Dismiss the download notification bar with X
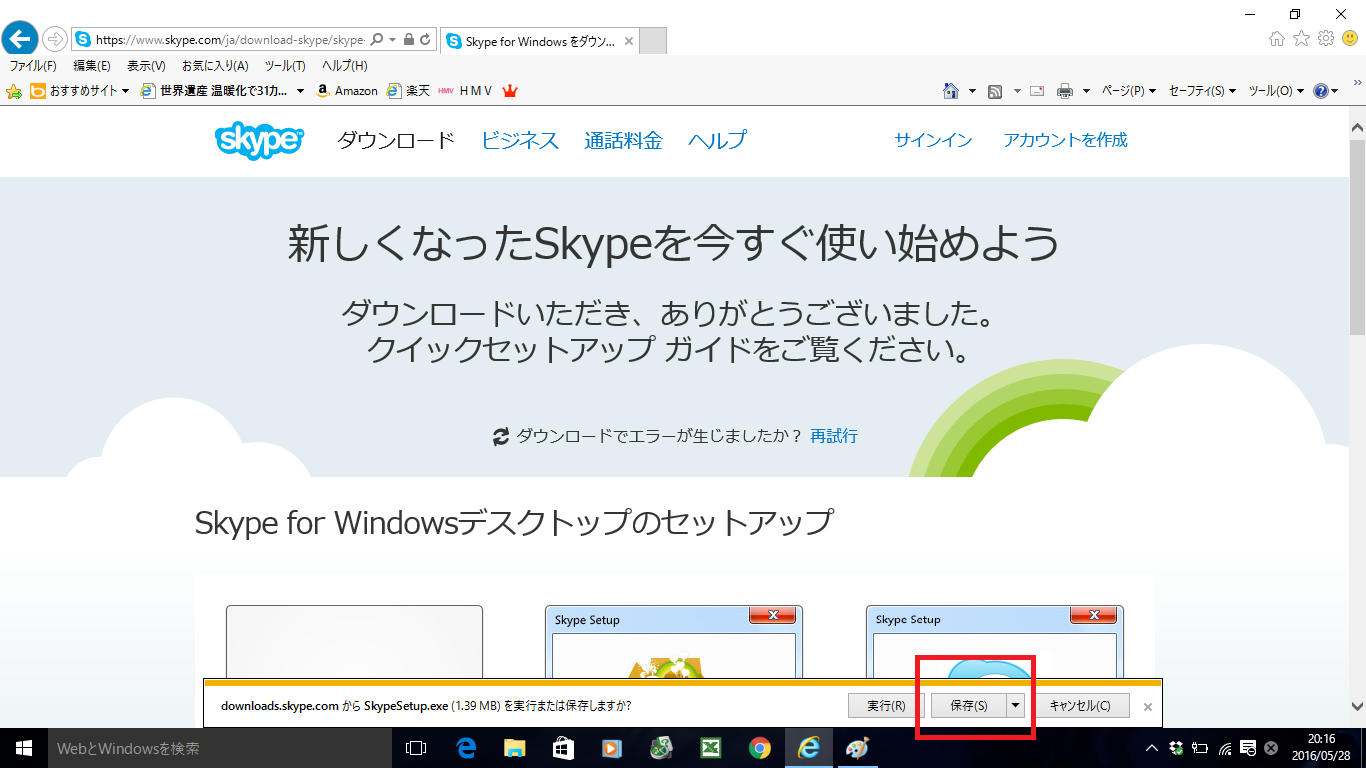The image size is (1366, 768). (1148, 707)
